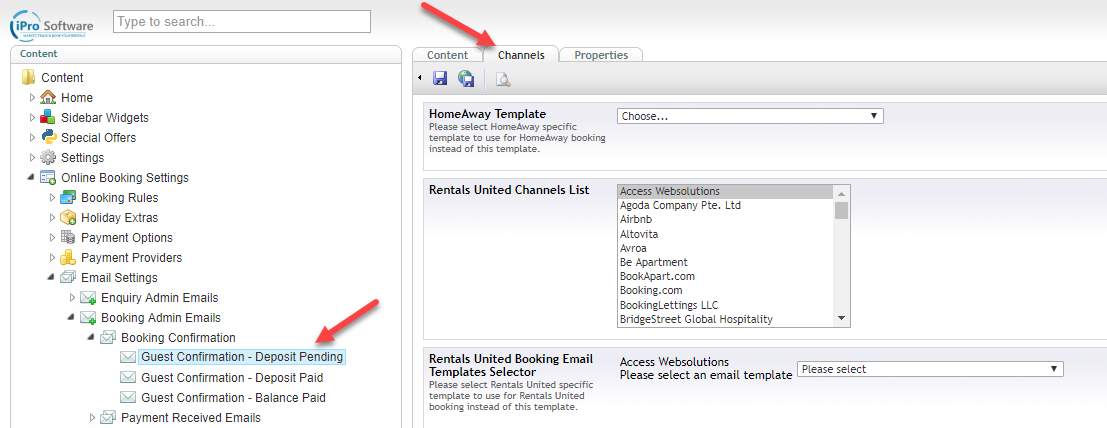Select Agoda Company Pte. Ltd channel
This screenshot has width=1107, height=428.
(725, 206)
